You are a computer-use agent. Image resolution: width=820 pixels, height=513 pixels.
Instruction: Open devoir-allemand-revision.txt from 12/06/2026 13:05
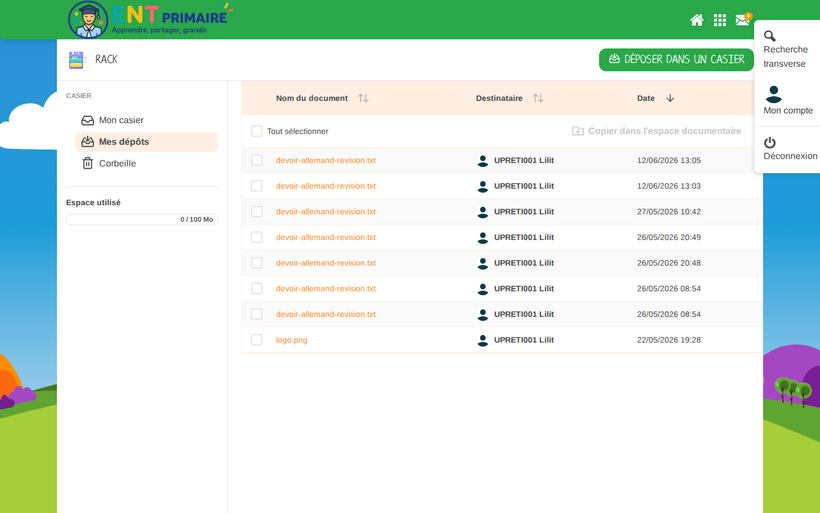pyautogui.click(x=326, y=161)
